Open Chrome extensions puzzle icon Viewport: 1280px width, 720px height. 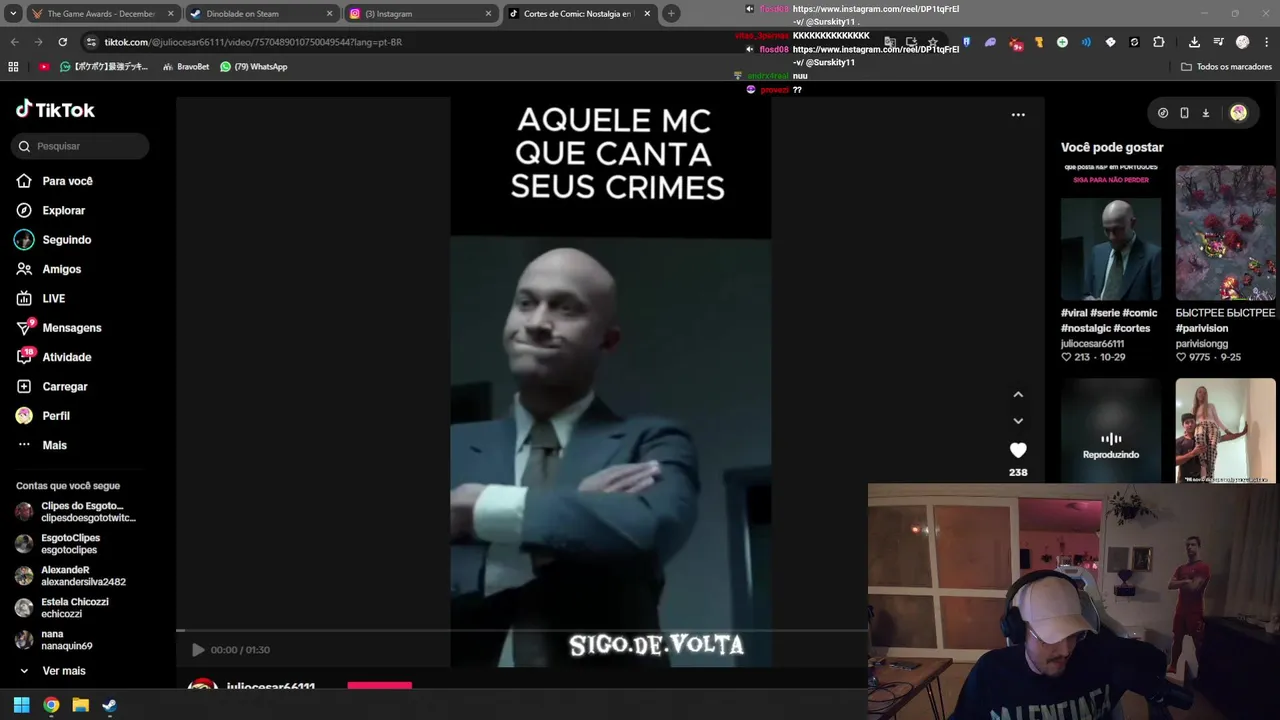1159,42
